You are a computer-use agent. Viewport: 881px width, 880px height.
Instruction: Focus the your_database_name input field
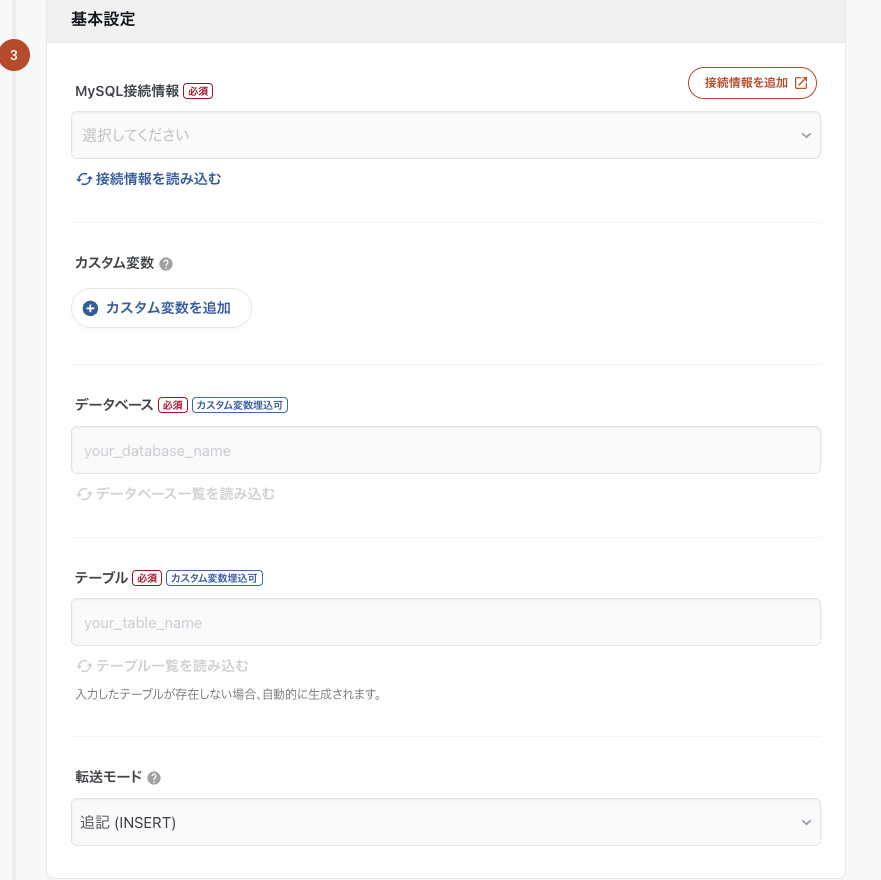446,450
